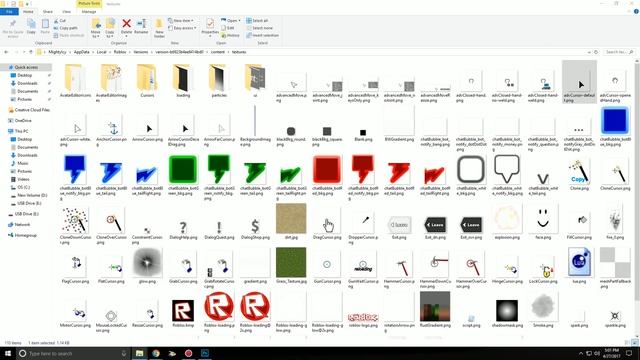Screen dimensions: 640x360
Task: Open the AvatarEditorIcons folder
Action: 76,81
